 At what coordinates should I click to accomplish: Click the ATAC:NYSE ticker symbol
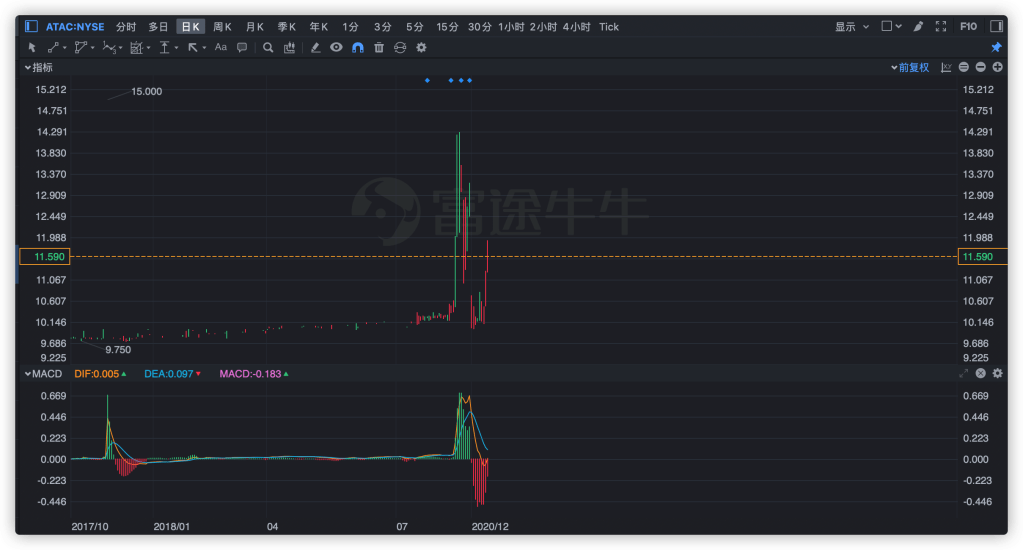(x=75, y=27)
